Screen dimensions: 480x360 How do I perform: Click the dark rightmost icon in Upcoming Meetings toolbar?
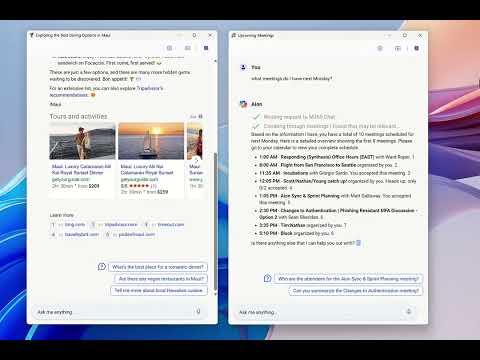point(417,48)
